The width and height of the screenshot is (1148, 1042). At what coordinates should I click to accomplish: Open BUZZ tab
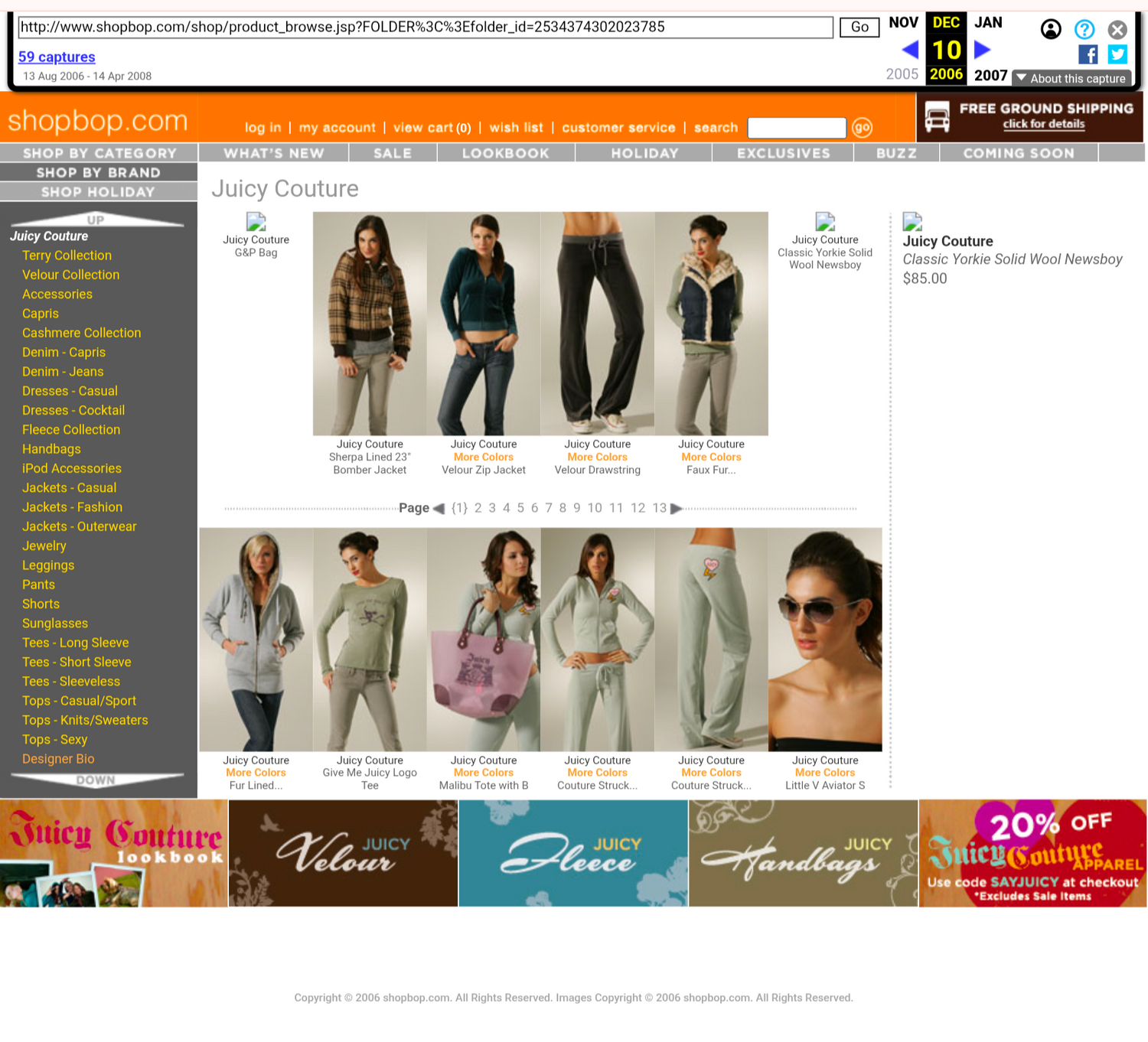pos(896,153)
